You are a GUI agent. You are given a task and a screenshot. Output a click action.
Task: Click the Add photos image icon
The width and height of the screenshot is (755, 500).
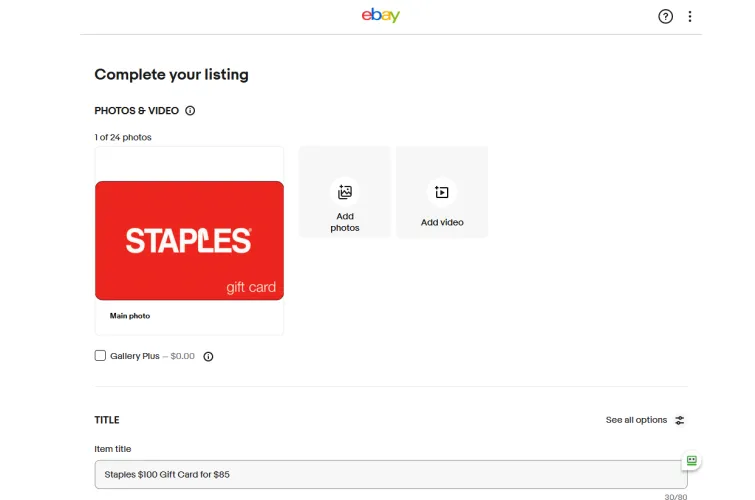345,192
